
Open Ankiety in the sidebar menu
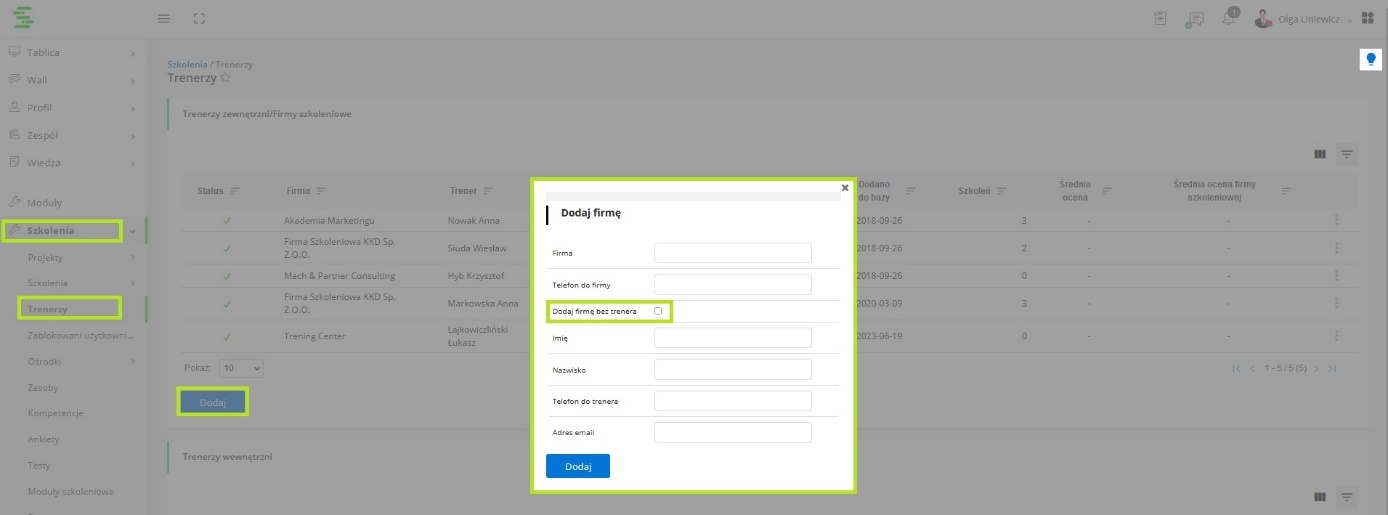pos(44,439)
